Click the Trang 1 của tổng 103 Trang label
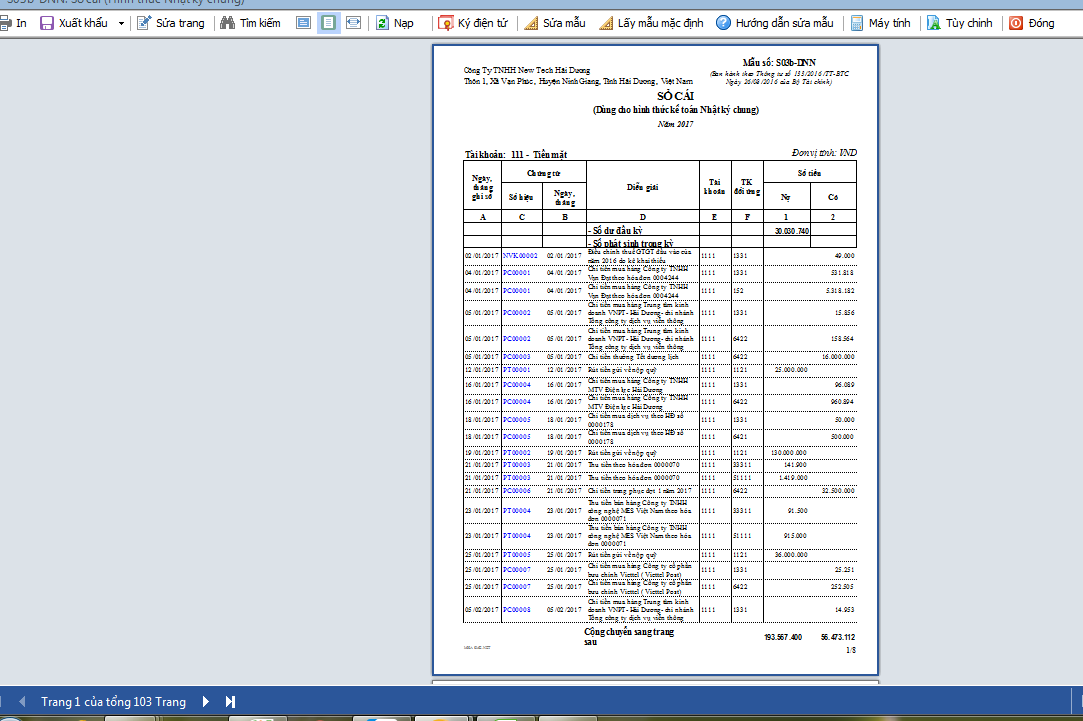 pyautogui.click(x=113, y=702)
